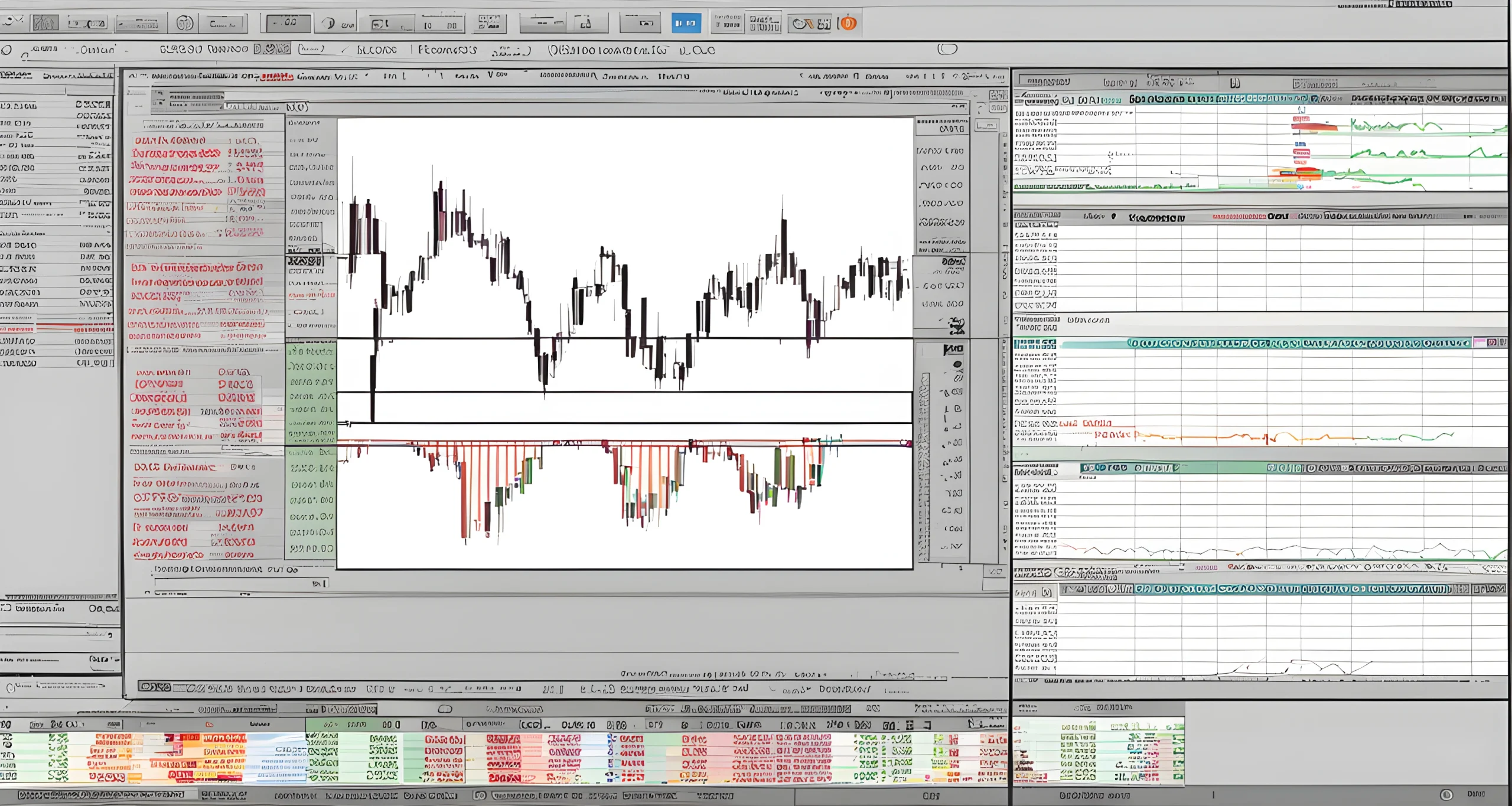Click the top small box icon above the chart's right corner

998,95
